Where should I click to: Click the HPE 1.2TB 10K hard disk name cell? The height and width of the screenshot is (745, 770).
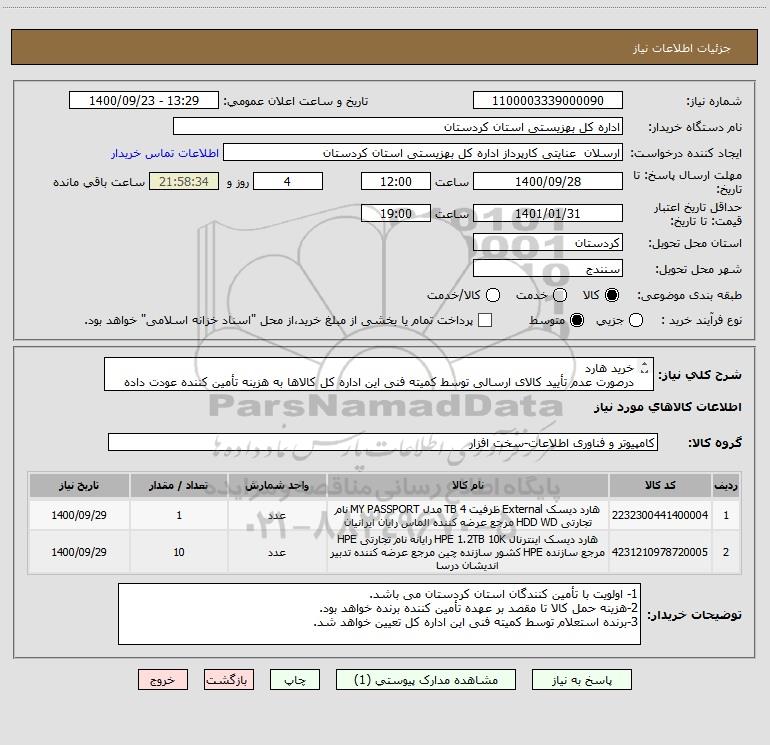pyautogui.click(x=468, y=552)
